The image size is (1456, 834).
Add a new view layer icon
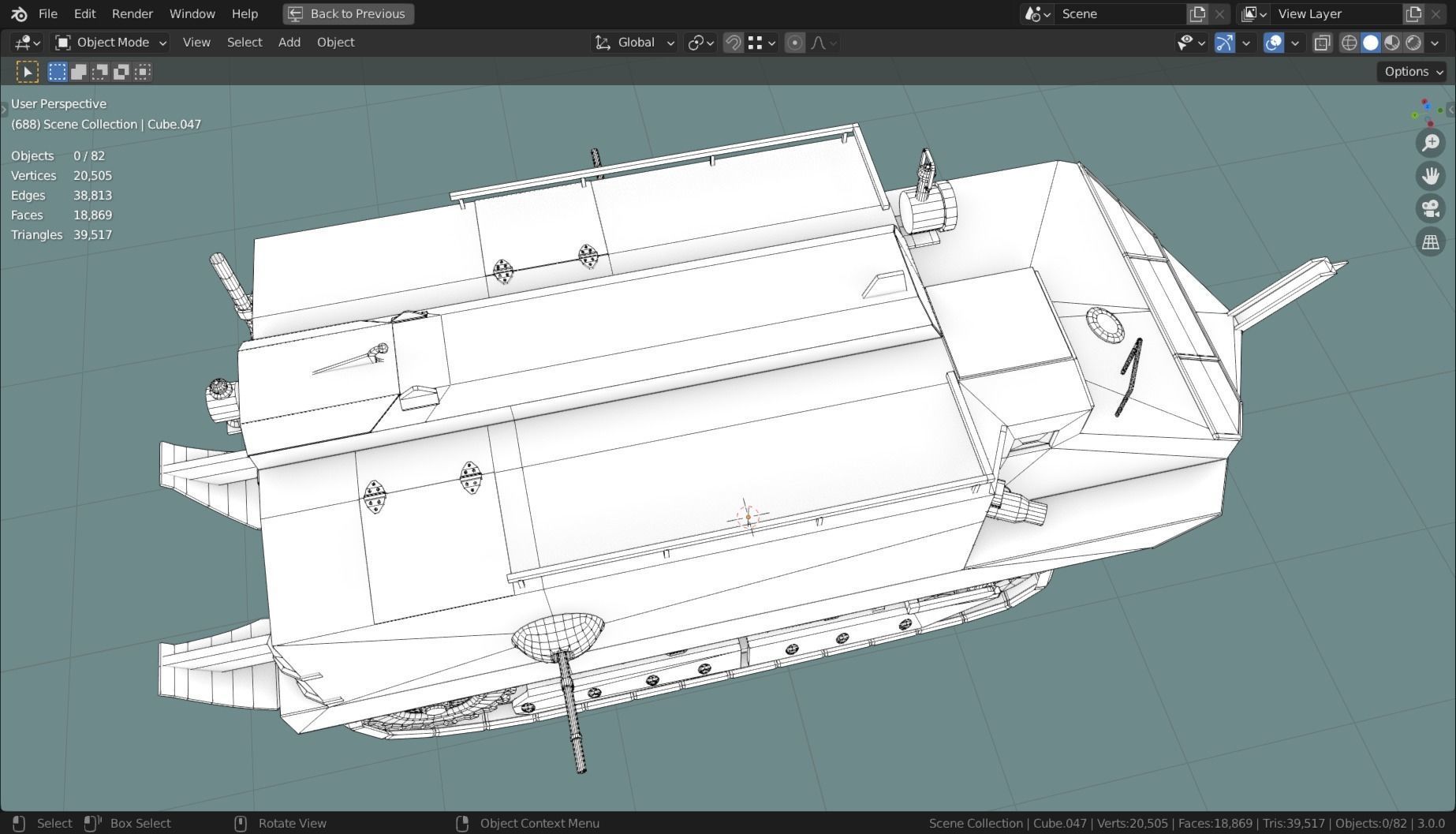click(x=1413, y=13)
